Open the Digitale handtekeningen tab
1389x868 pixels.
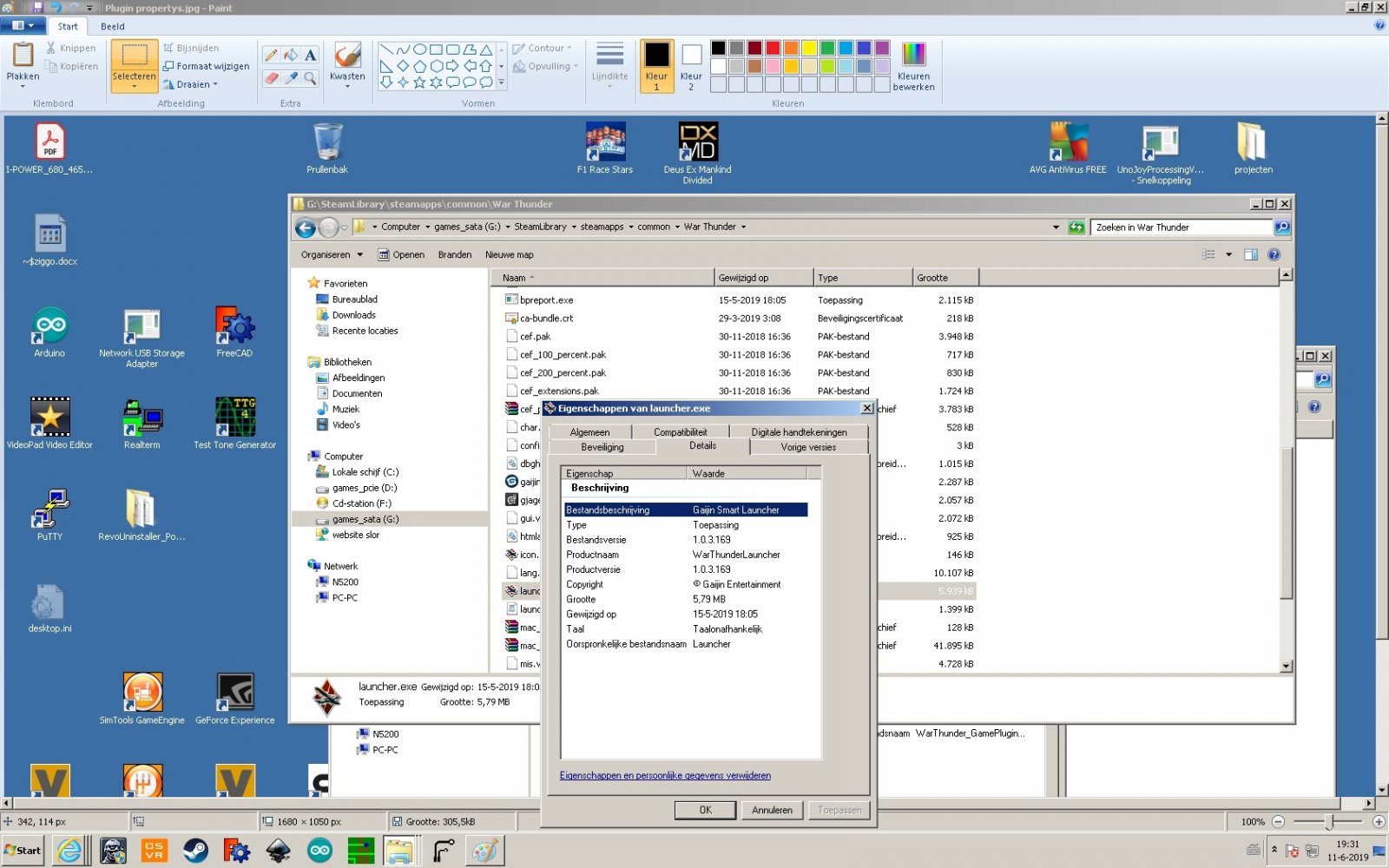point(799,431)
